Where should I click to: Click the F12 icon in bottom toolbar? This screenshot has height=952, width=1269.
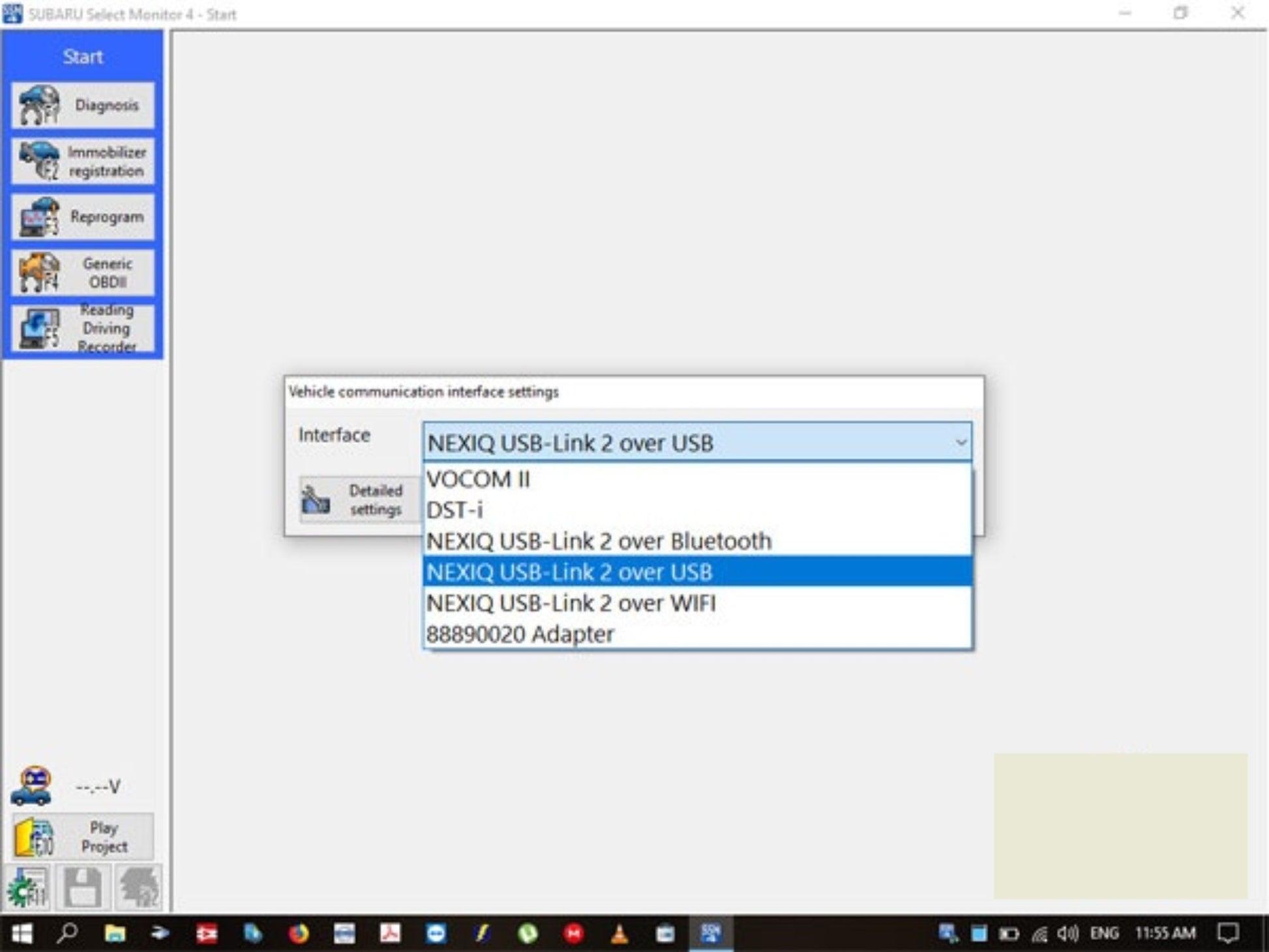(138, 887)
